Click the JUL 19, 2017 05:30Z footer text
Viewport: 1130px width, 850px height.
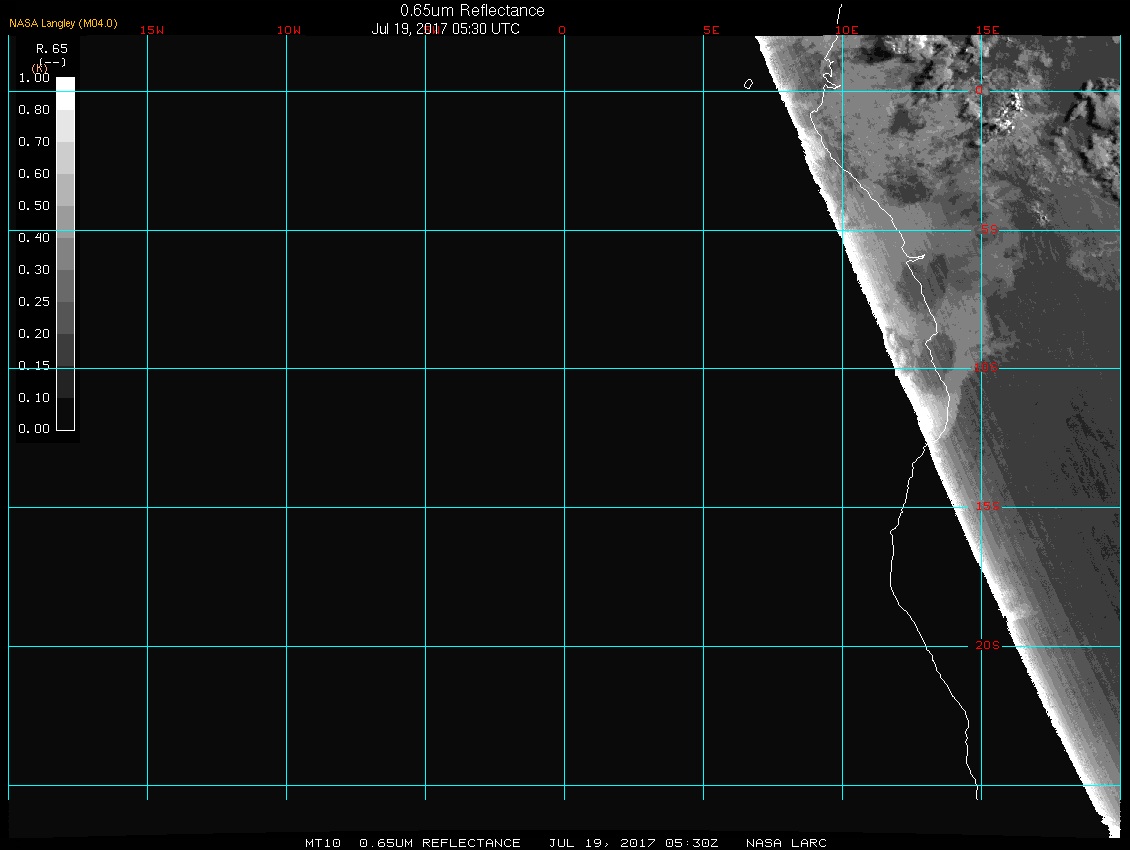click(633, 843)
